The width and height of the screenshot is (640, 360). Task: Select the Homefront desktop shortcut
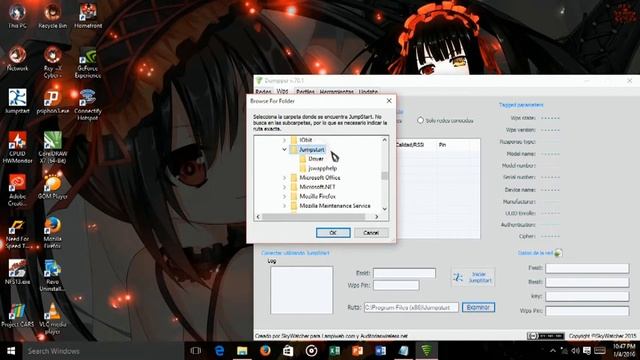point(88,17)
